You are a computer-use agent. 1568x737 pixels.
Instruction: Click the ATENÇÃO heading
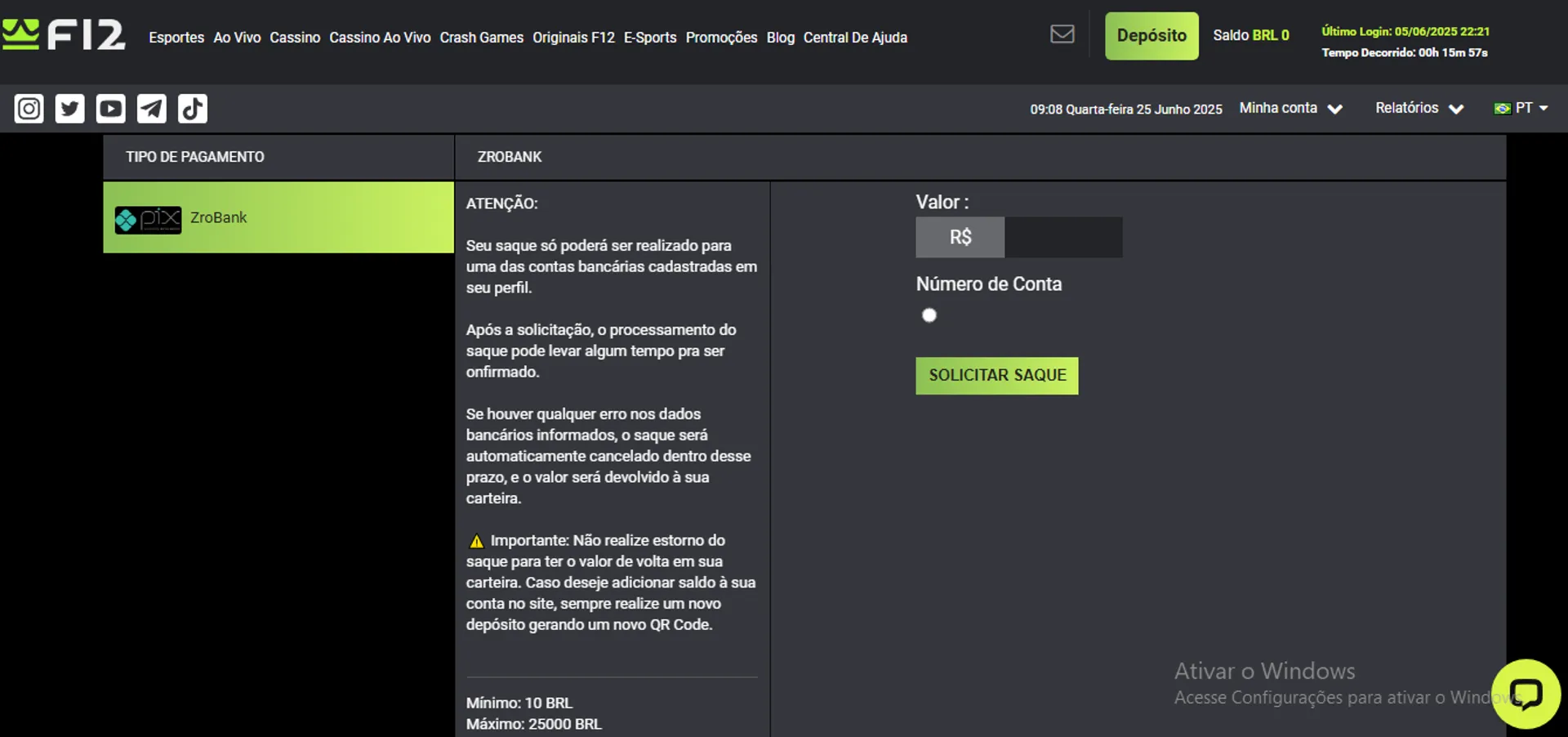[502, 203]
